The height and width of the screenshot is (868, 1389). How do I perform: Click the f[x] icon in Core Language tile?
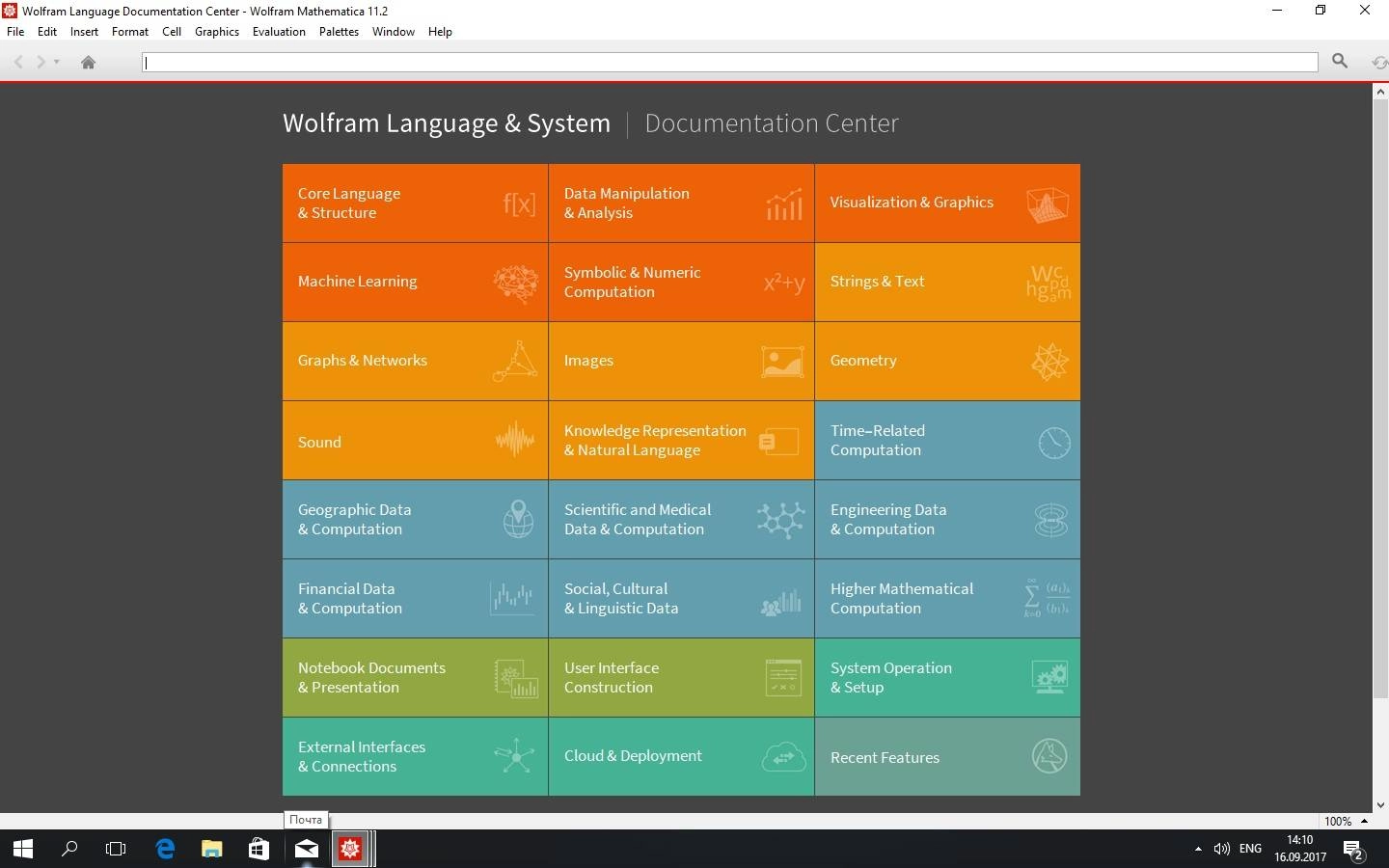click(519, 203)
